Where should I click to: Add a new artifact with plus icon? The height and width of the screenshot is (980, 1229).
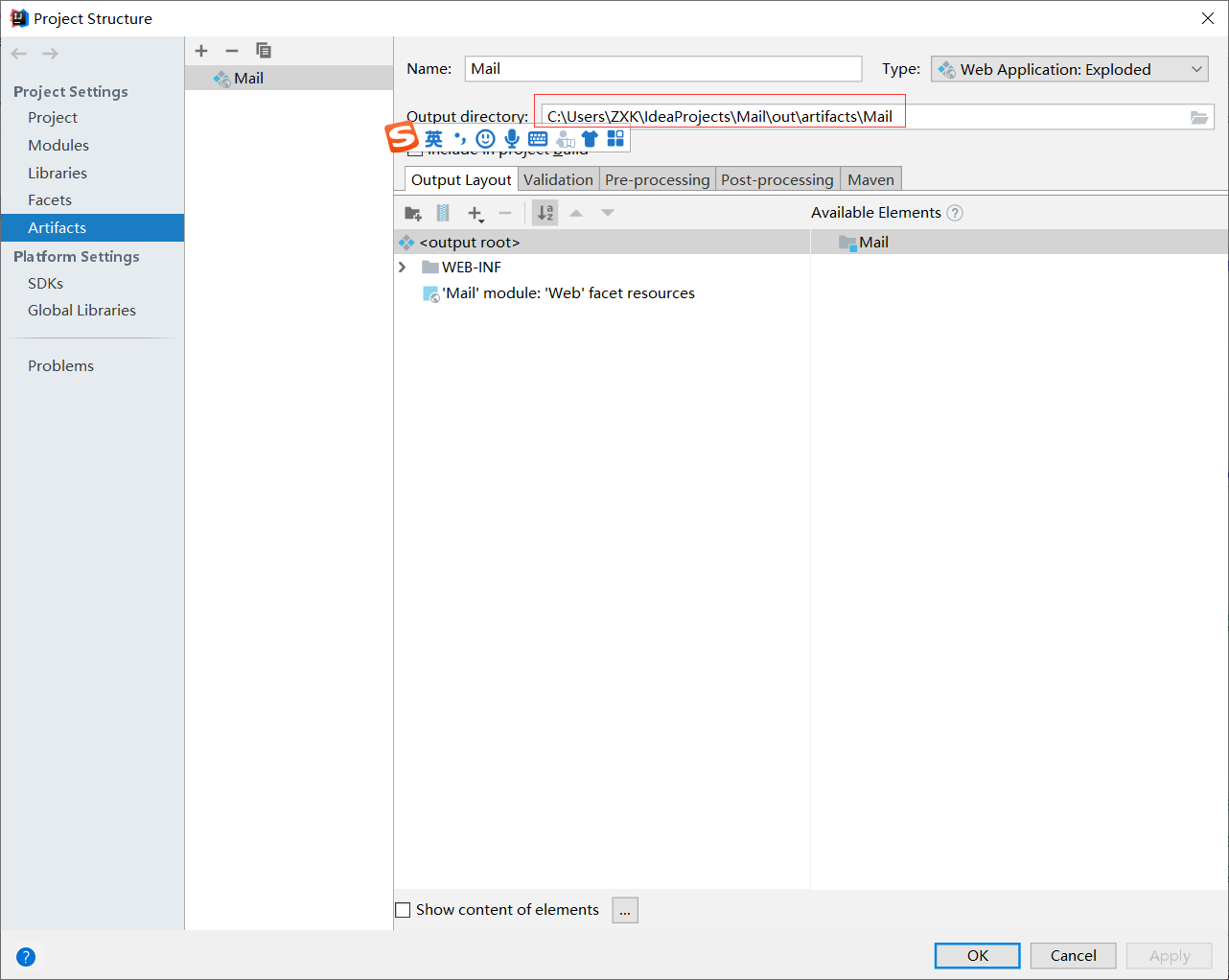pyautogui.click(x=201, y=51)
